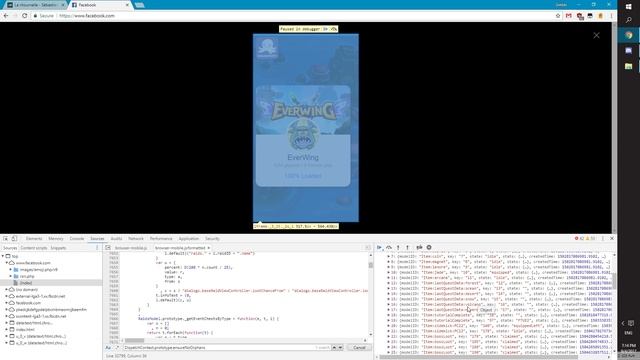Image resolution: width=640 pixels, height=360 pixels.
Task: Expand the rsrc.php folder
Action: [x=11, y=276]
